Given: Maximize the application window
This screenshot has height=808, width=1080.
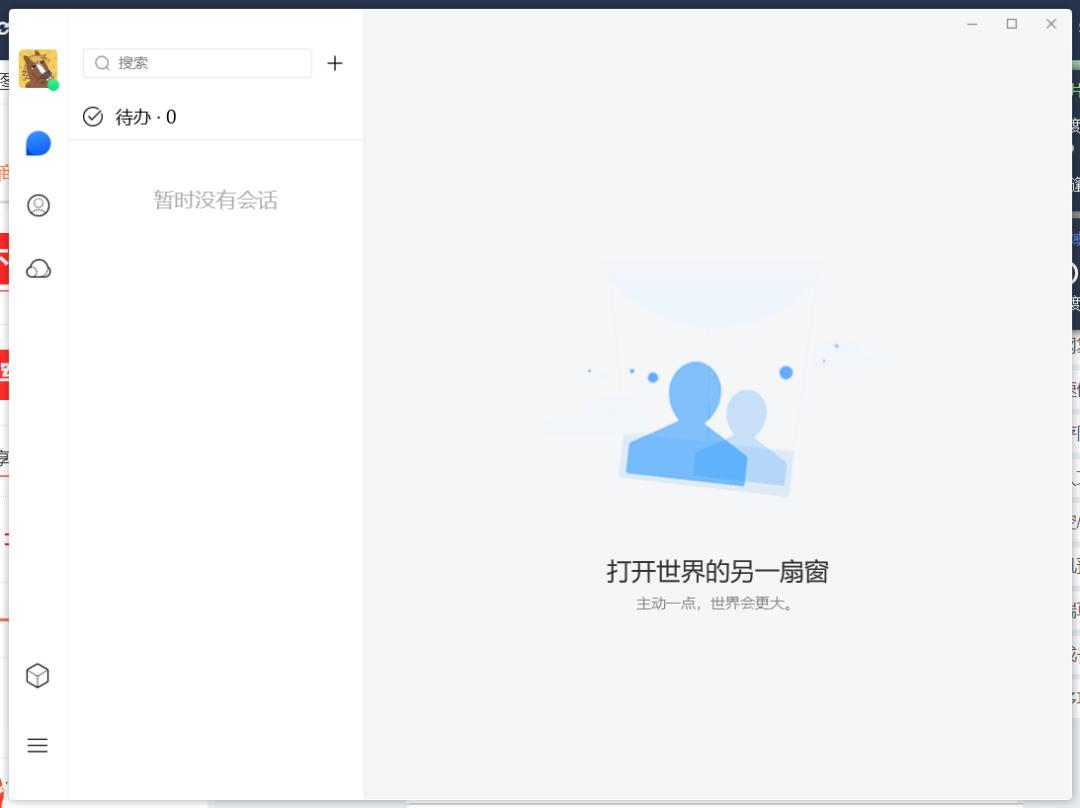Looking at the screenshot, I should coord(1011,23).
